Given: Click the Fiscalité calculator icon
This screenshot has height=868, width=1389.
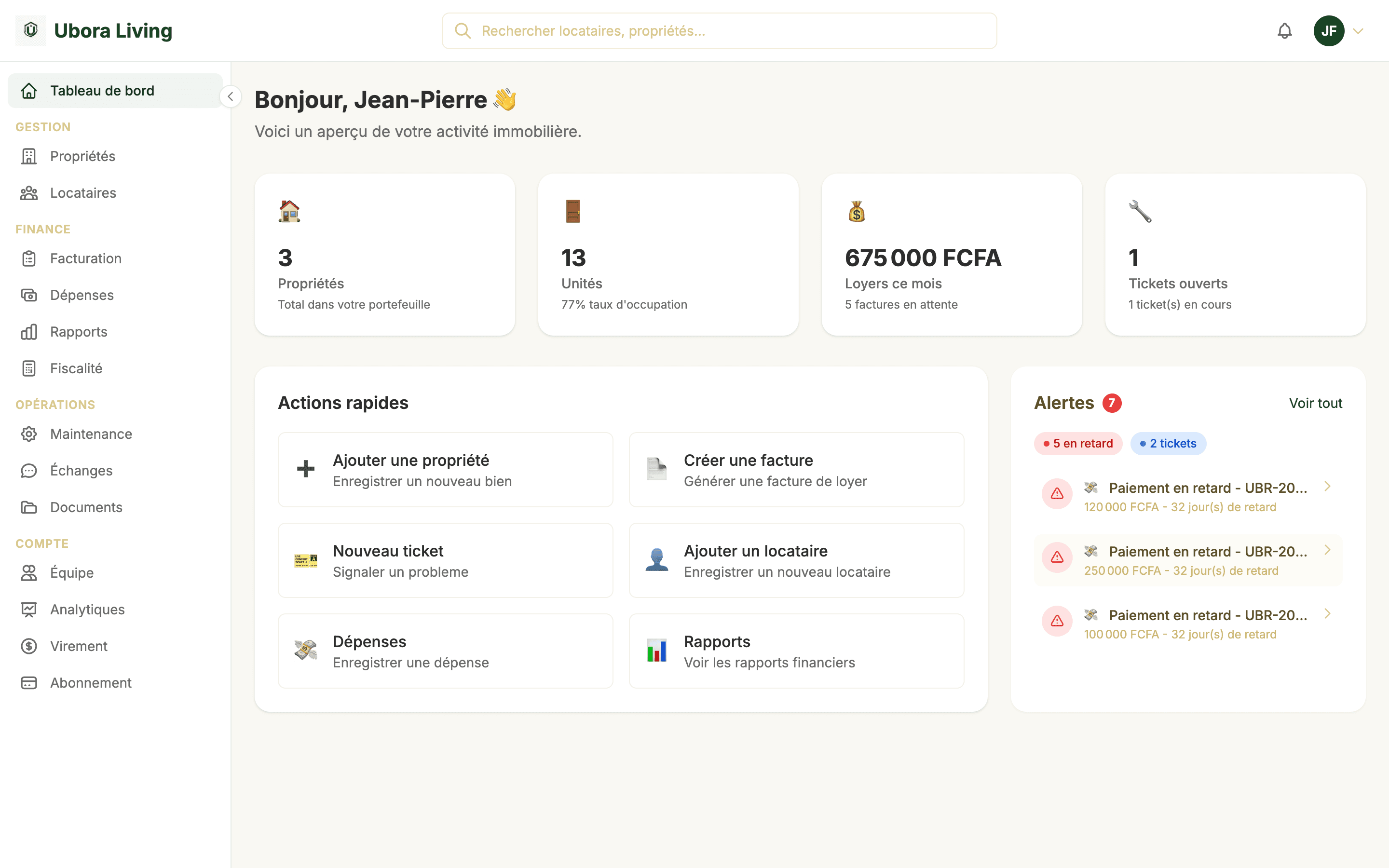Looking at the screenshot, I should pos(29,368).
